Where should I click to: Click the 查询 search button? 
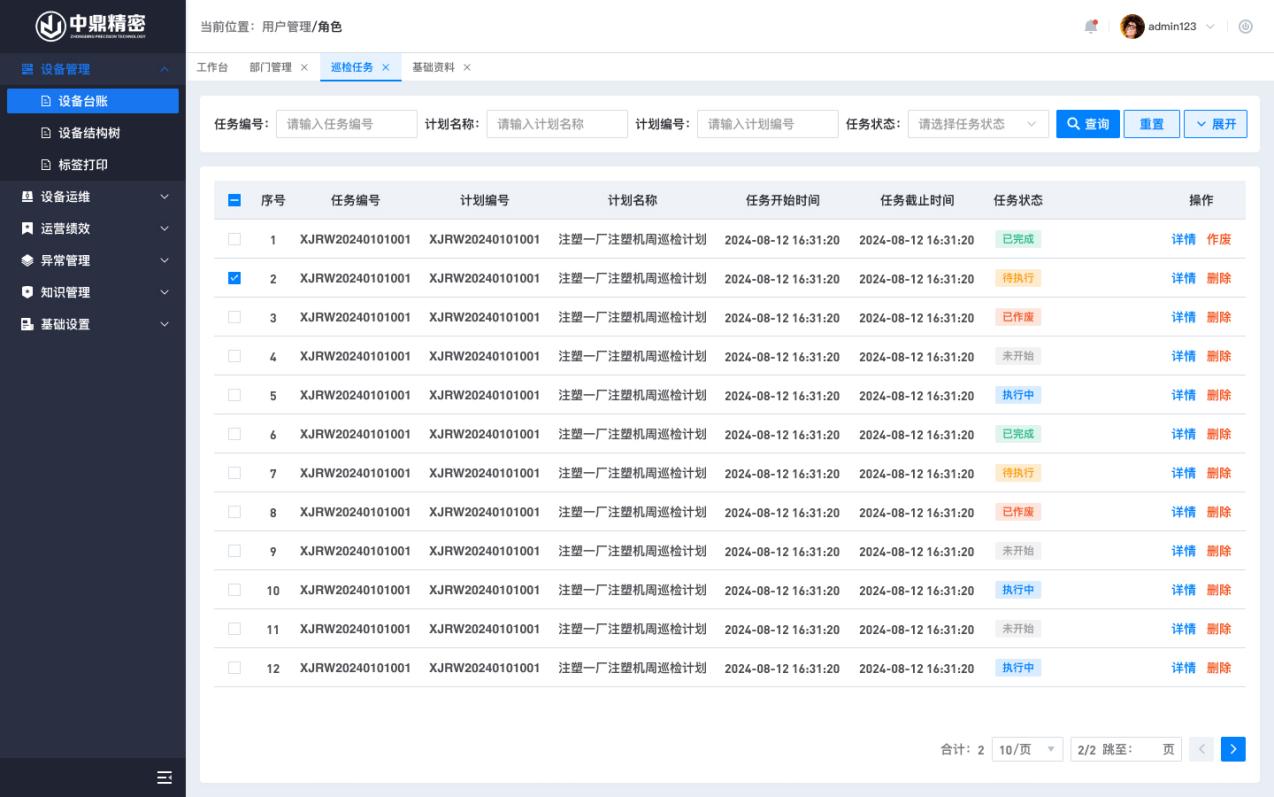(1087, 124)
